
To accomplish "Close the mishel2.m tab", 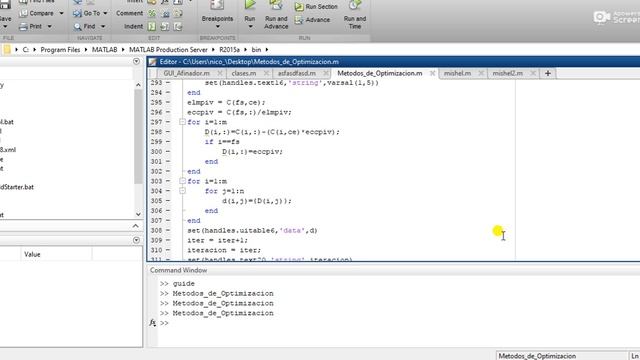I will pos(533,73).
